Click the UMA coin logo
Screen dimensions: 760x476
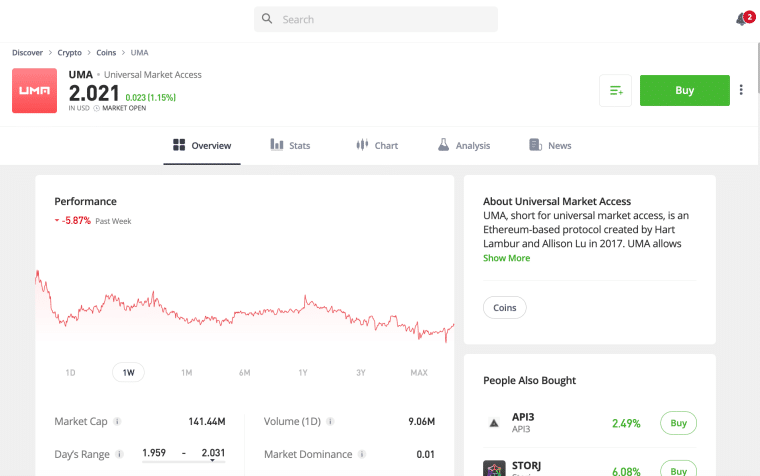[34, 91]
